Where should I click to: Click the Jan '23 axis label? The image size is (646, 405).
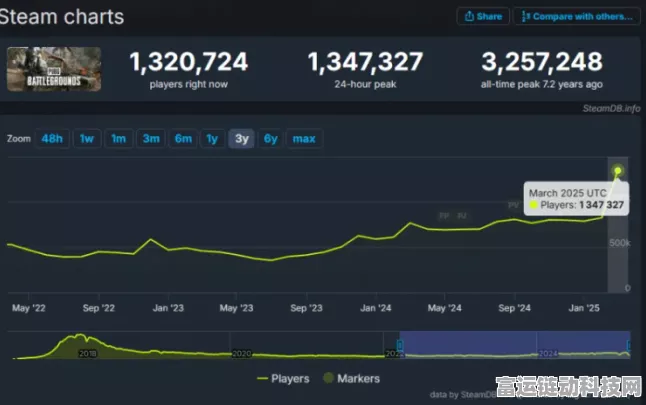pyautogui.click(x=168, y=308)
